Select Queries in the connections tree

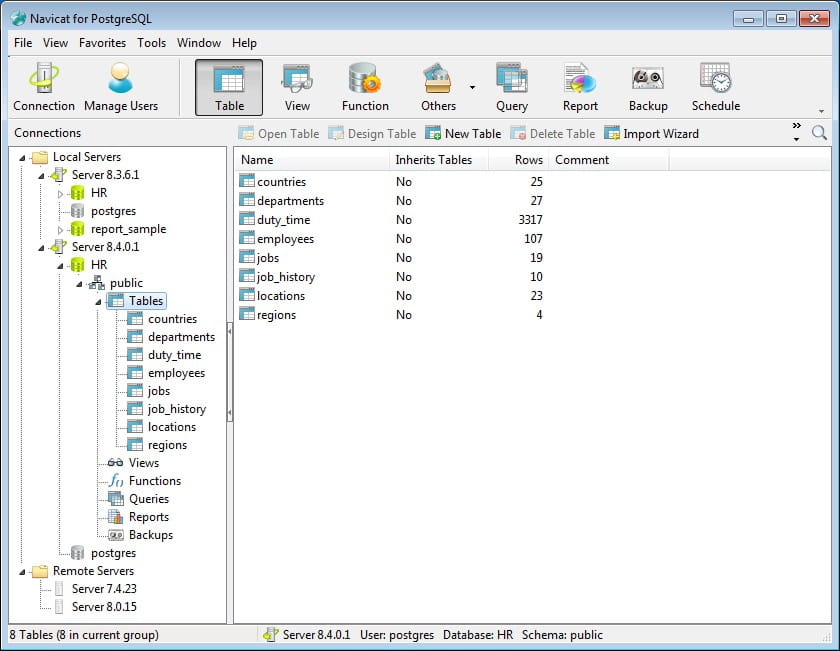148,499
